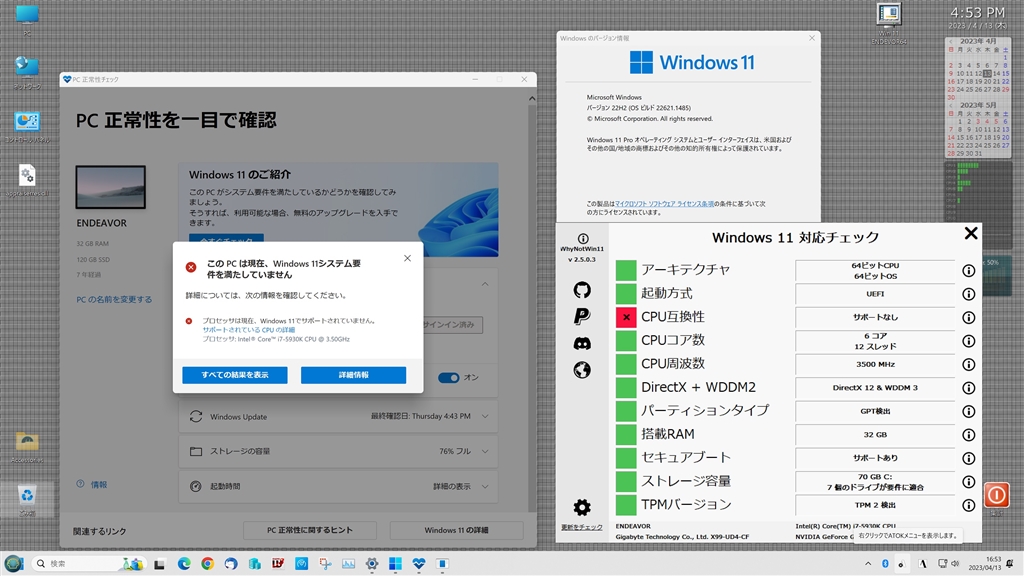Collapse the backup section chevron in PC Health Check
The height and width of the screenshot is (576, 1024).
tap(485, 284)
